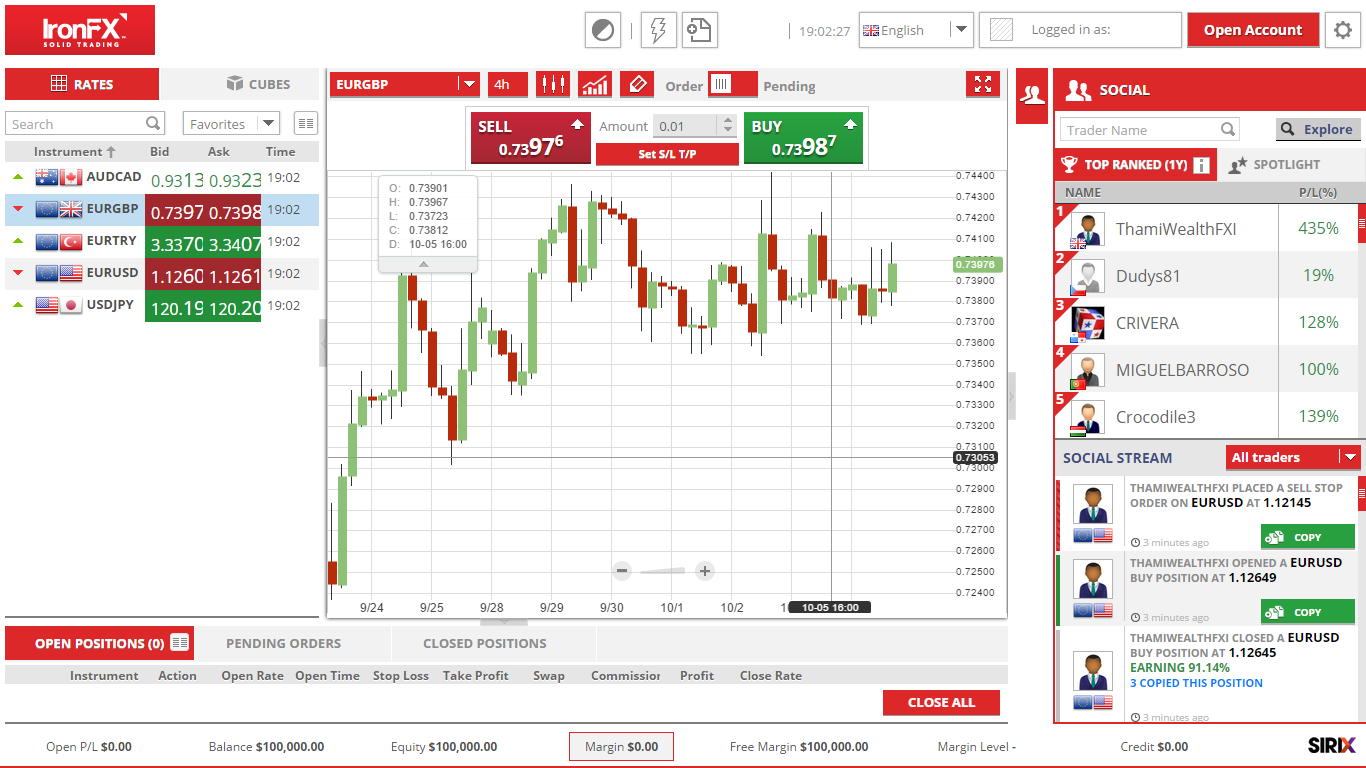Open the Favorites filter dropdown

pyautogui.click(x=231, y=124)
